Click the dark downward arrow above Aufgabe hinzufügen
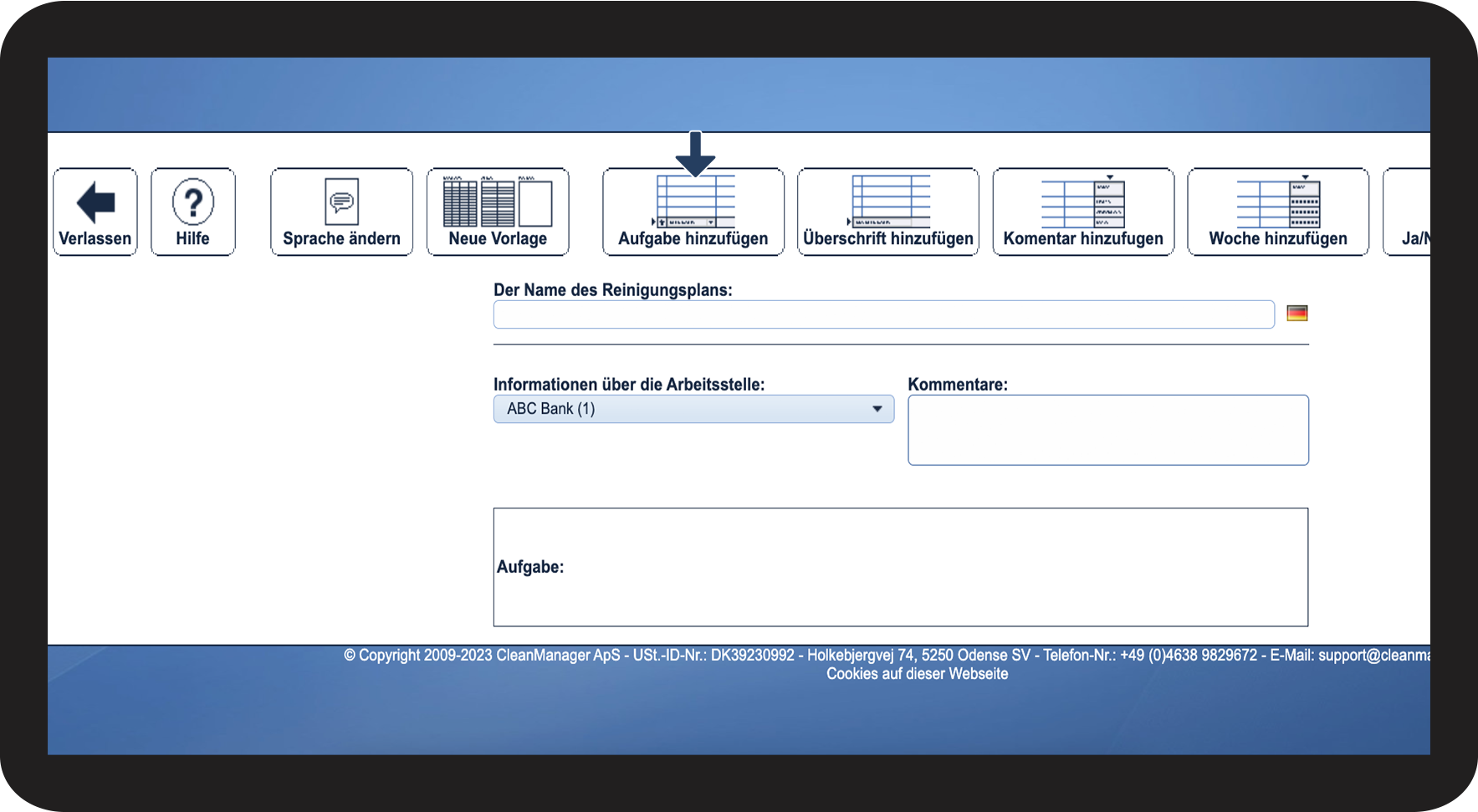The image size is (1478, 812). (x=695, y=153)
